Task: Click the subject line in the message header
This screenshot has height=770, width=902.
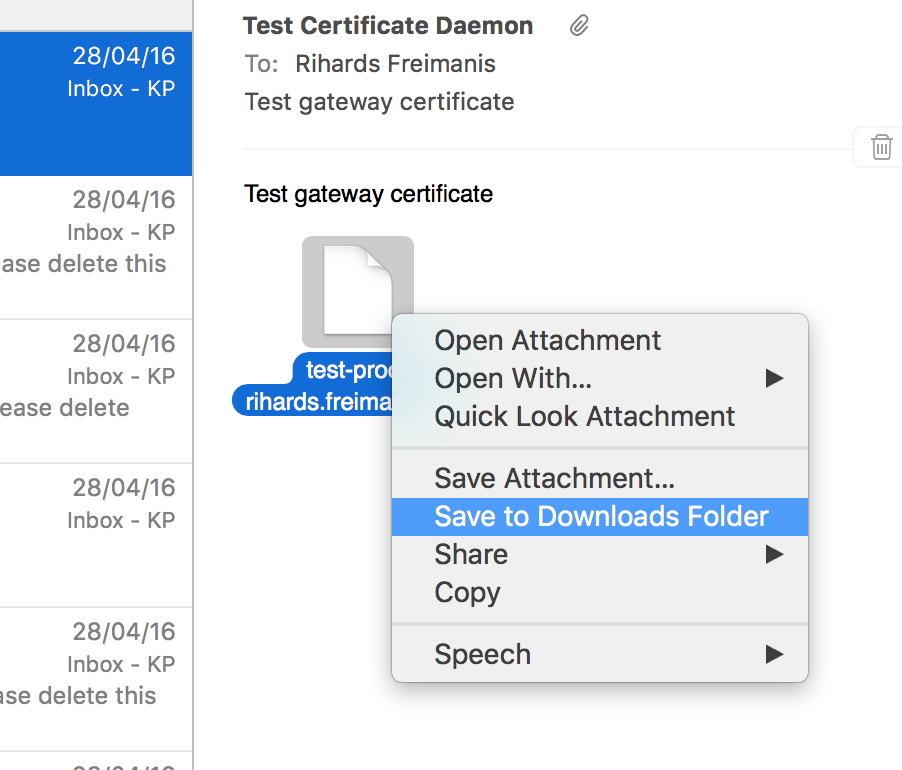Action: coord(379,102)
